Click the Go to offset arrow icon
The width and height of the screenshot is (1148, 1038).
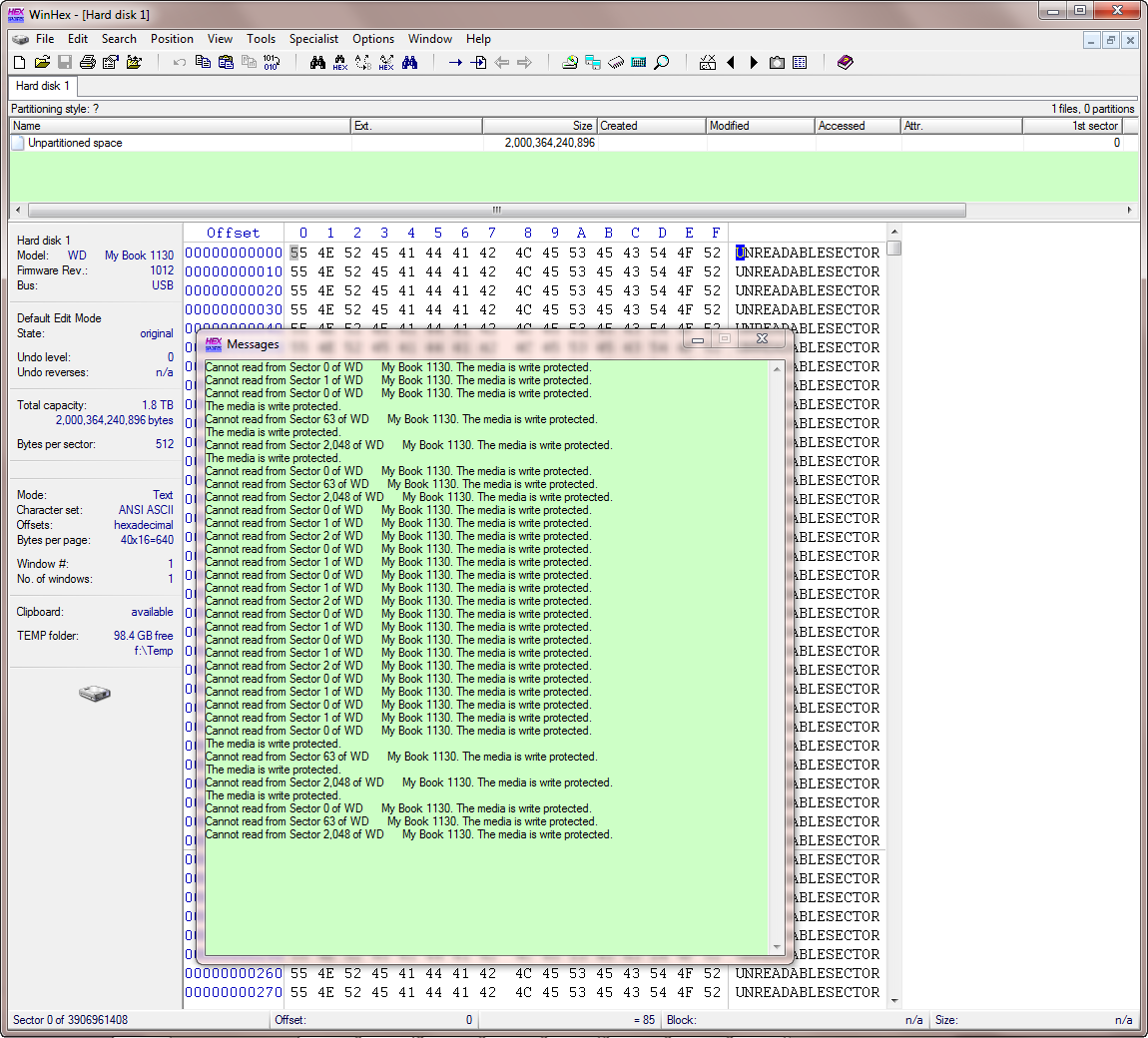click(x=455, y=63)
